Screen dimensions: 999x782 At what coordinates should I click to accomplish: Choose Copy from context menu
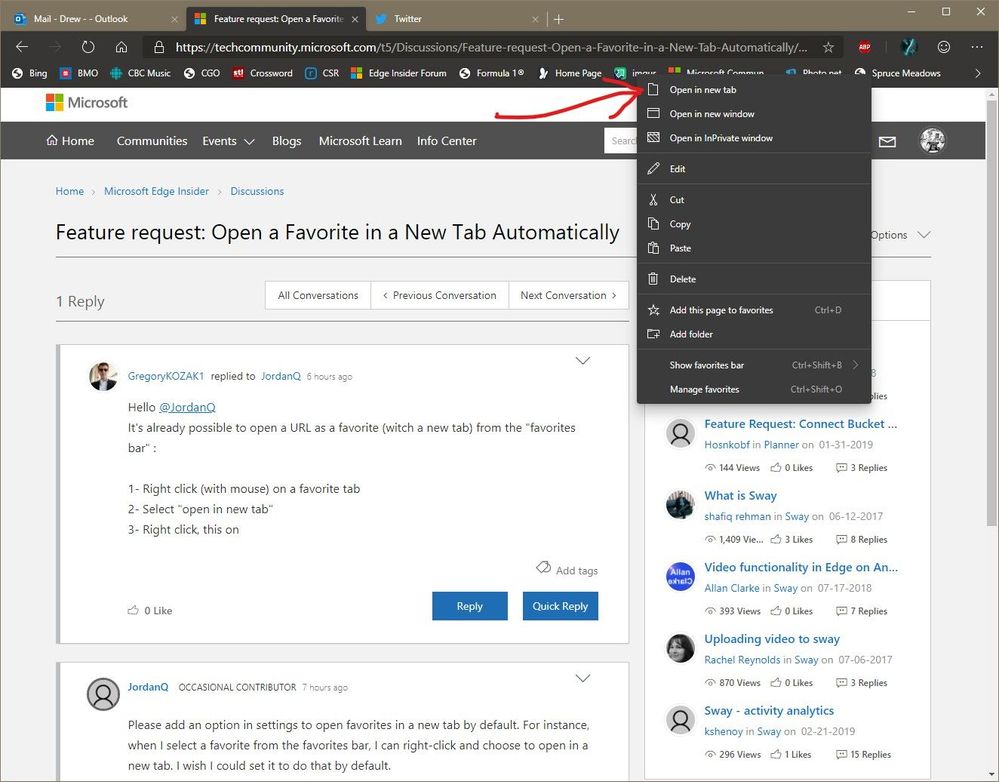(754, 224)
